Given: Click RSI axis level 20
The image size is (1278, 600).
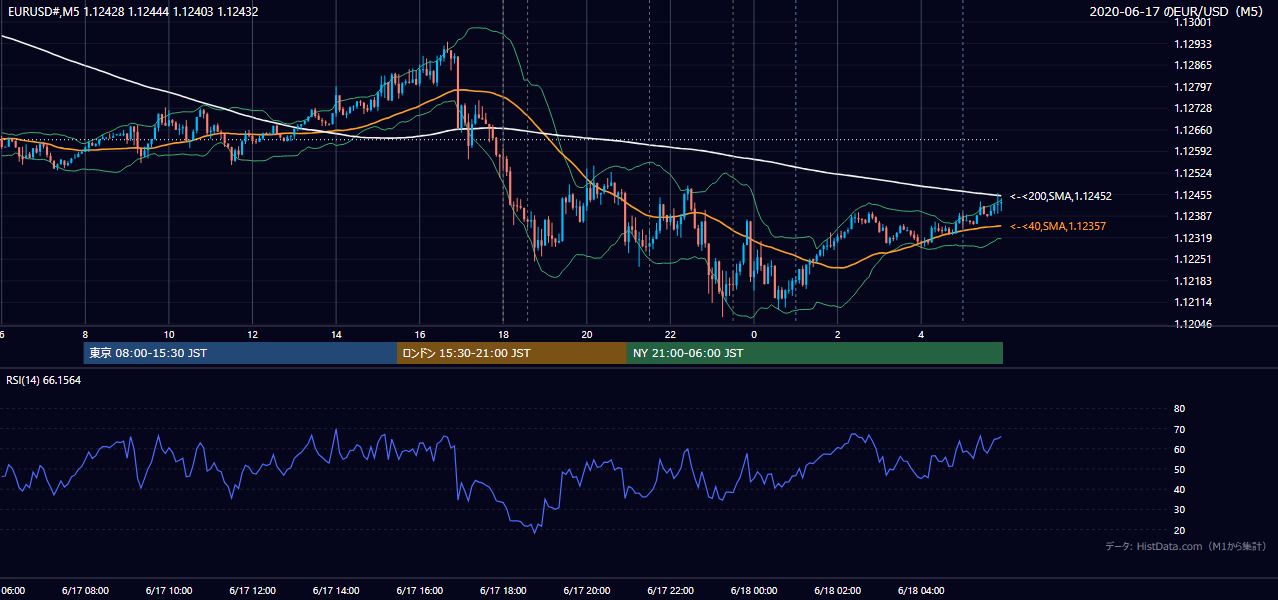Looking at the screenshot, I should 1179,530.
